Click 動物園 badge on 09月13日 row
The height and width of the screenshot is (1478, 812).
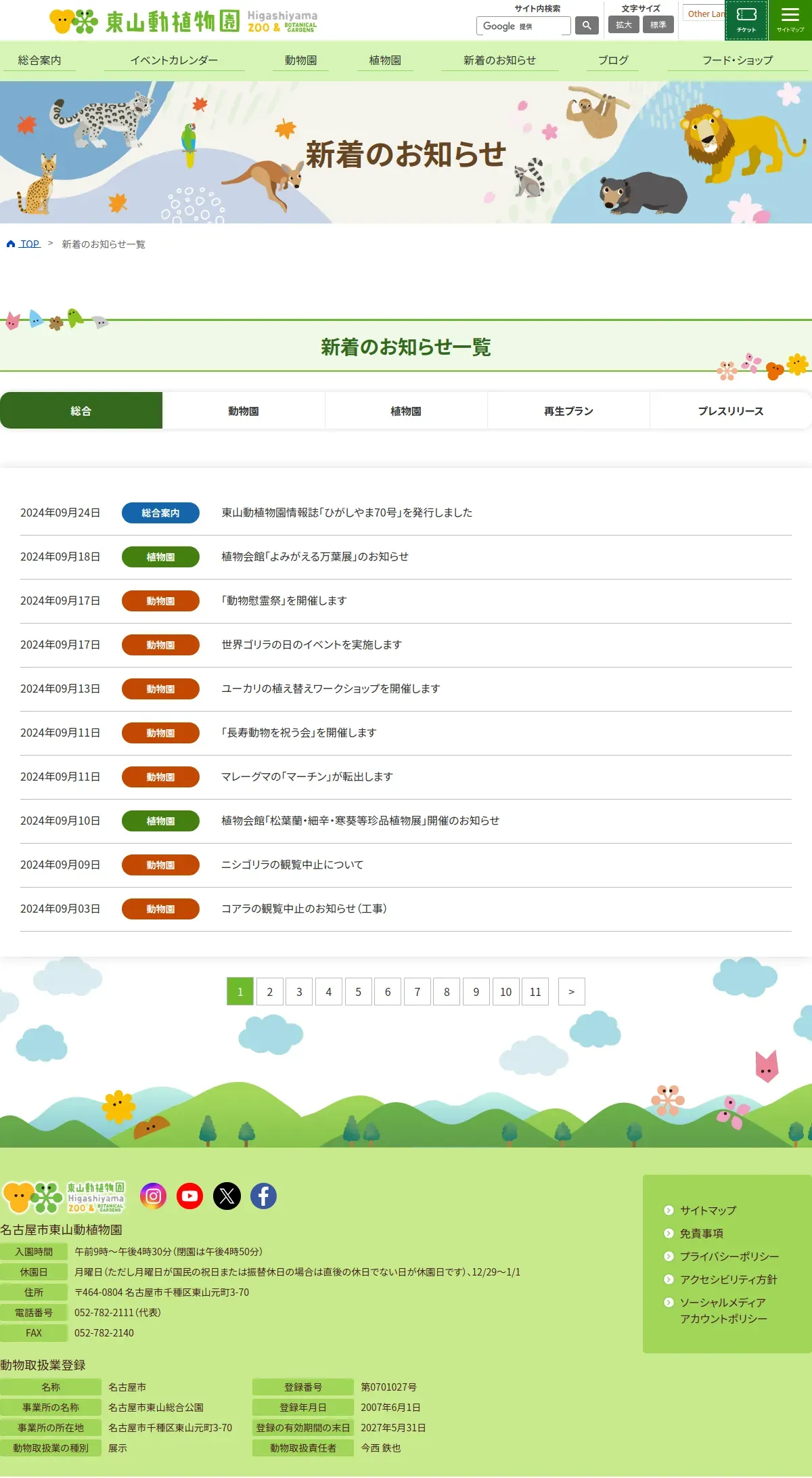tap(160, 689)
